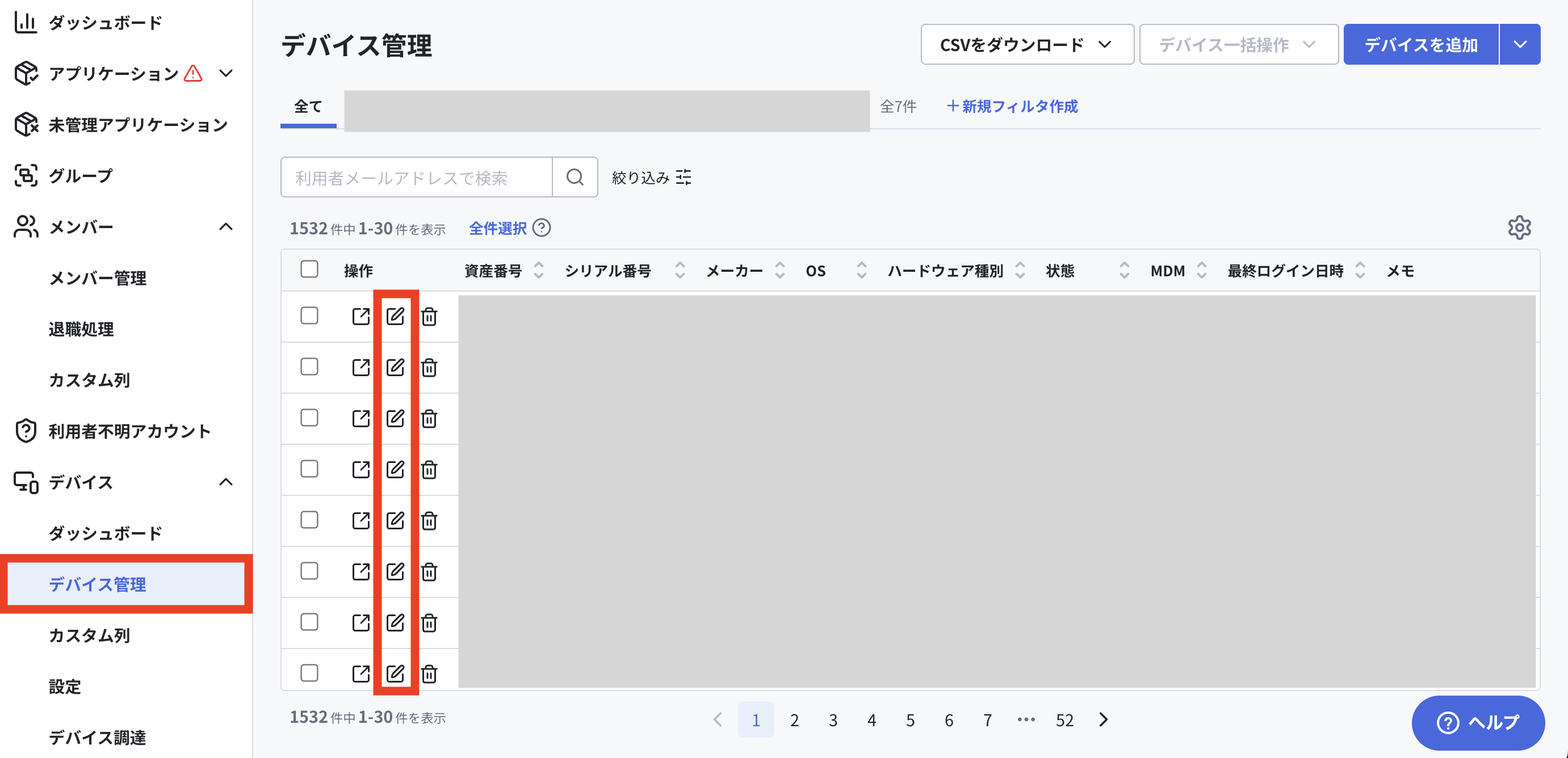Delete the device in sixth row
The width and height of the screenshot is (1568, 758).
(x=429, y=571)
